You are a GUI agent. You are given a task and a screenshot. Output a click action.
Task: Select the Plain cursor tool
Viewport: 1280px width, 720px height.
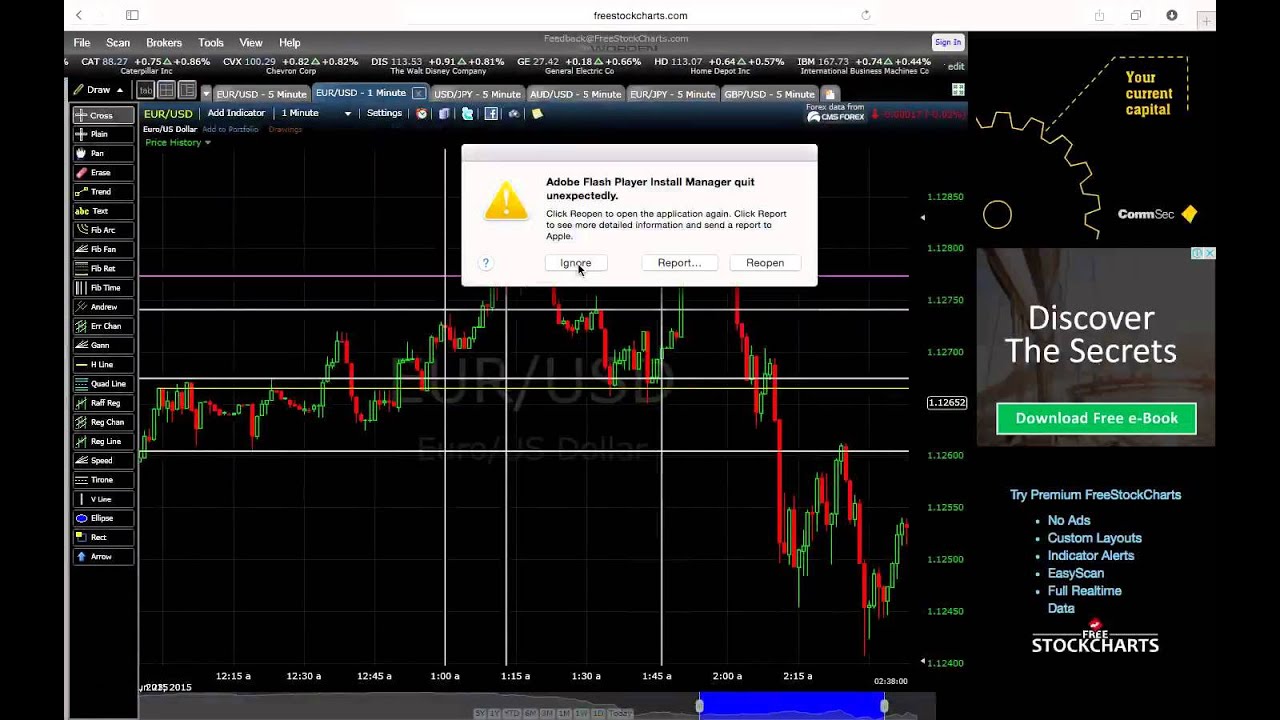tap(103, 134)
